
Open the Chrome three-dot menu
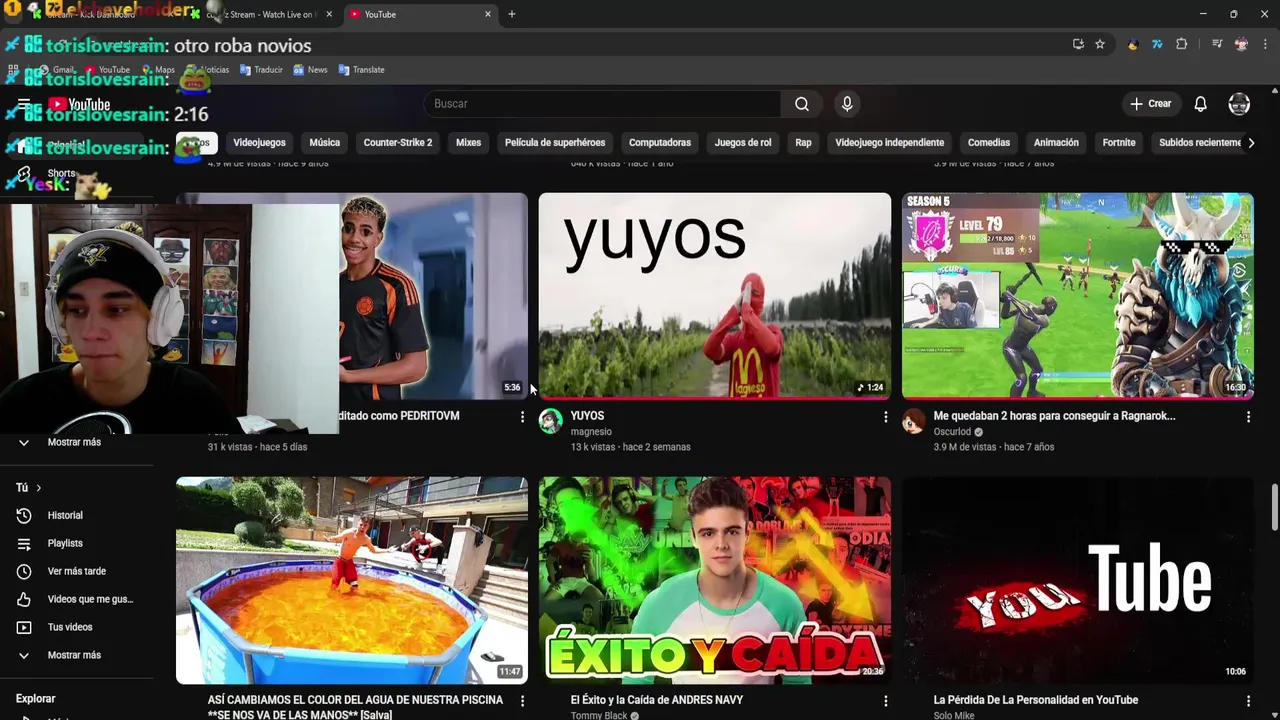click(x=1265, y=44)
